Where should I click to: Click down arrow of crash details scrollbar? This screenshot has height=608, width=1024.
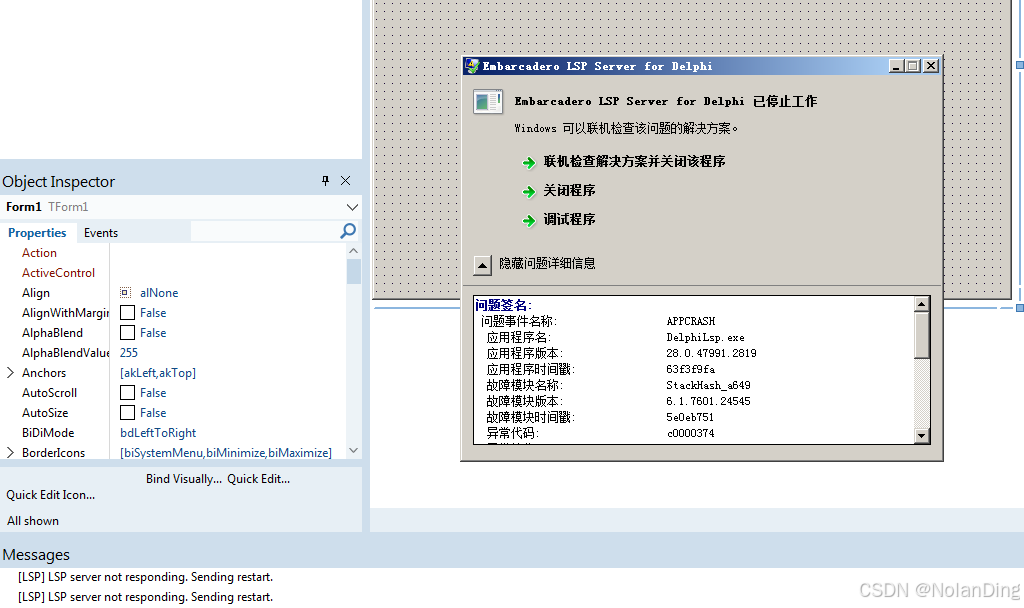tap(921, 436)
